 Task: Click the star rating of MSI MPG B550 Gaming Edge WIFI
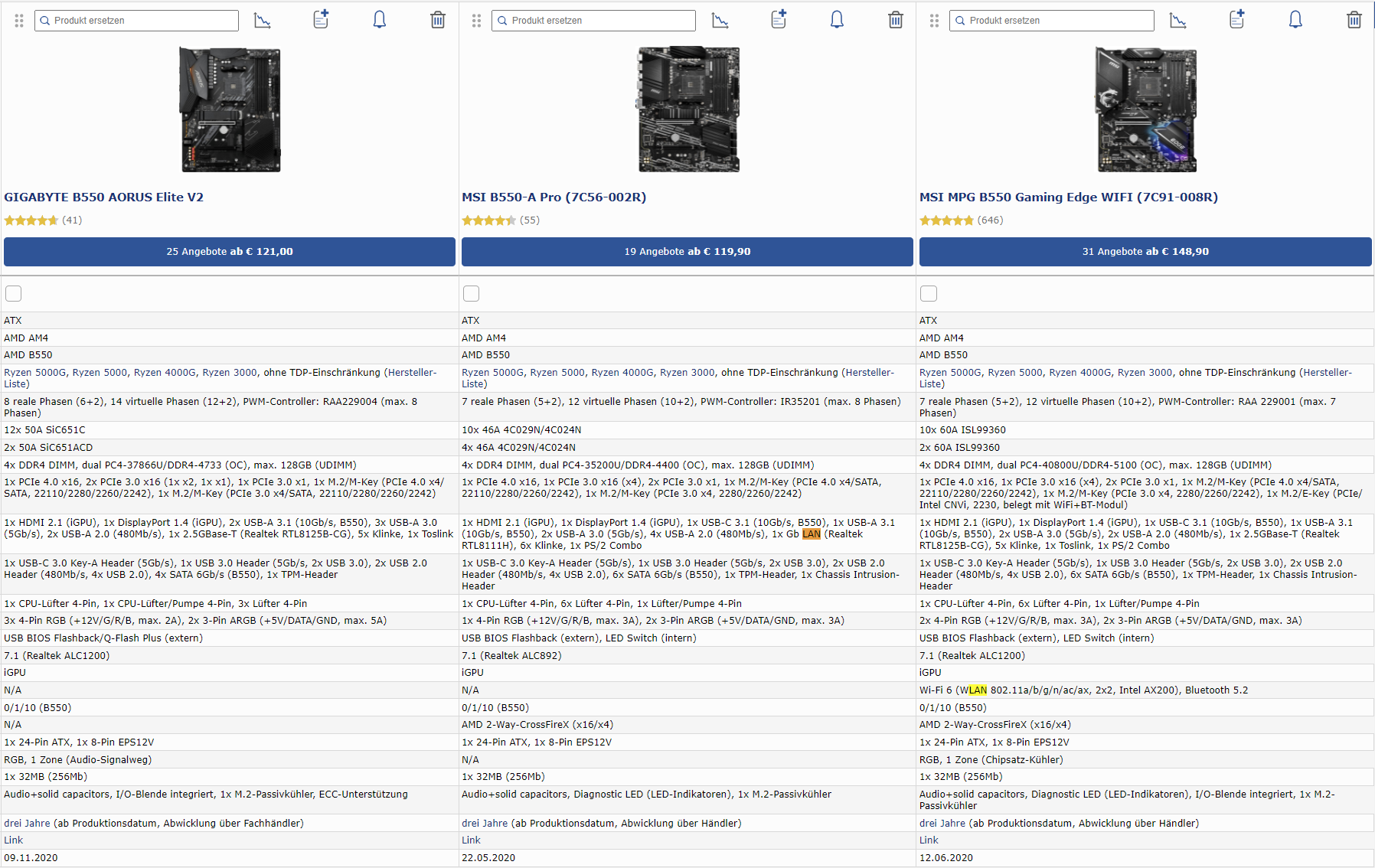coord(947,220)
